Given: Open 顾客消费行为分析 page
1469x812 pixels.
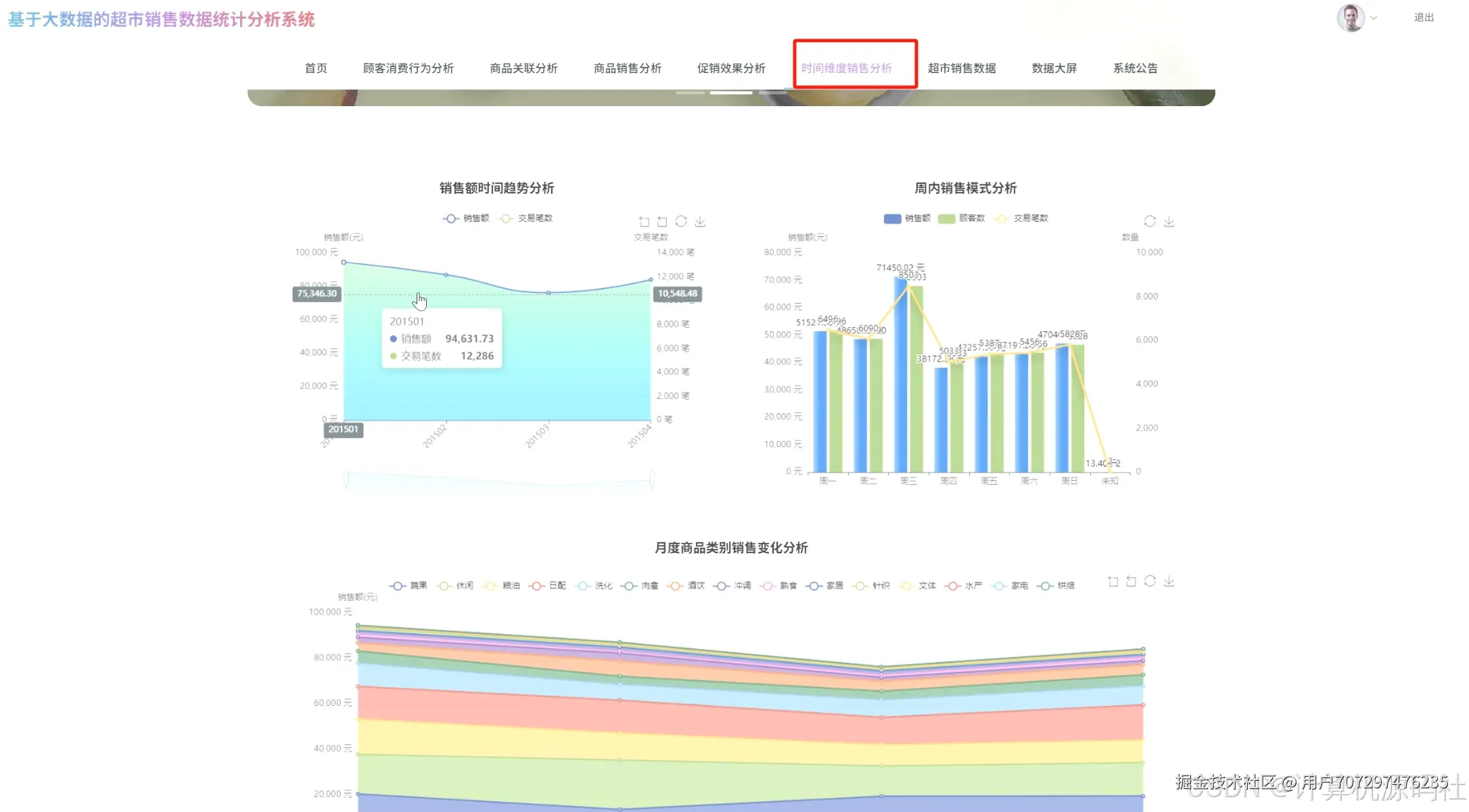Looking at the screenshot, I should [408, 68].
